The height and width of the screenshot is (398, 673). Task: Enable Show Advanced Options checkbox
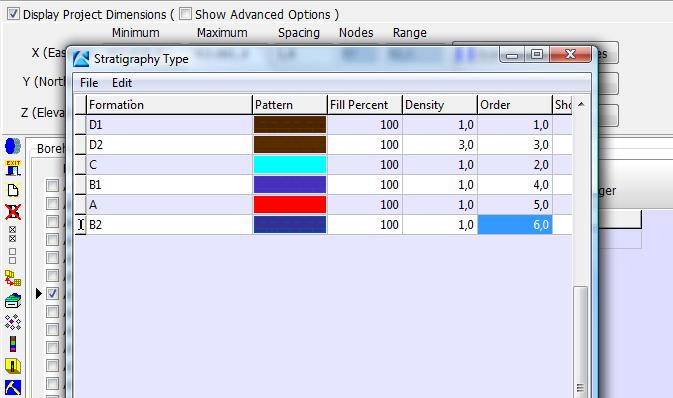[x=185, y=14]
